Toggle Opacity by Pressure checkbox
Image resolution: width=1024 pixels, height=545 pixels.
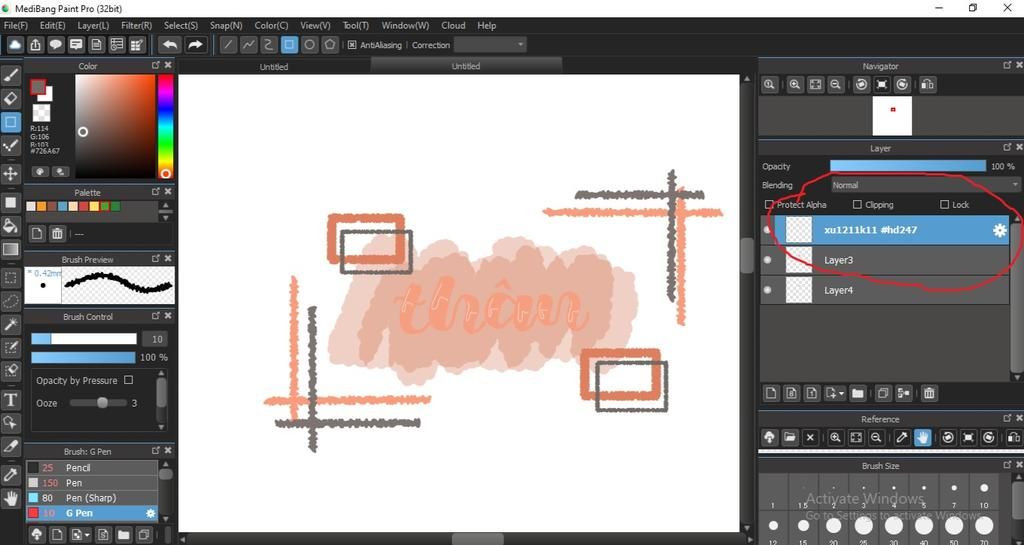(x=129, y=380)
